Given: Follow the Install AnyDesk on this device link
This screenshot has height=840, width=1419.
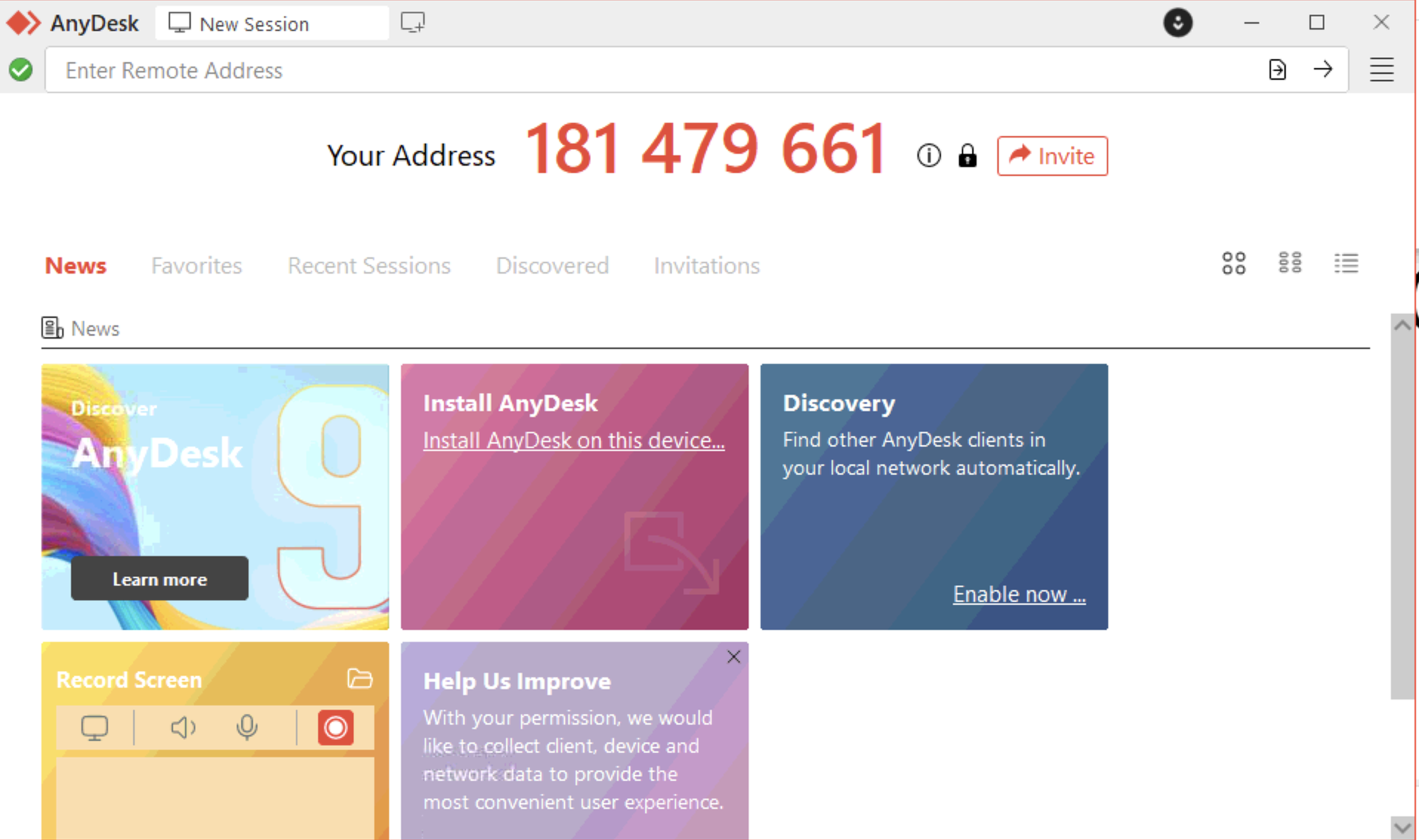Looking at the screenshot, I should pos(573,441).
